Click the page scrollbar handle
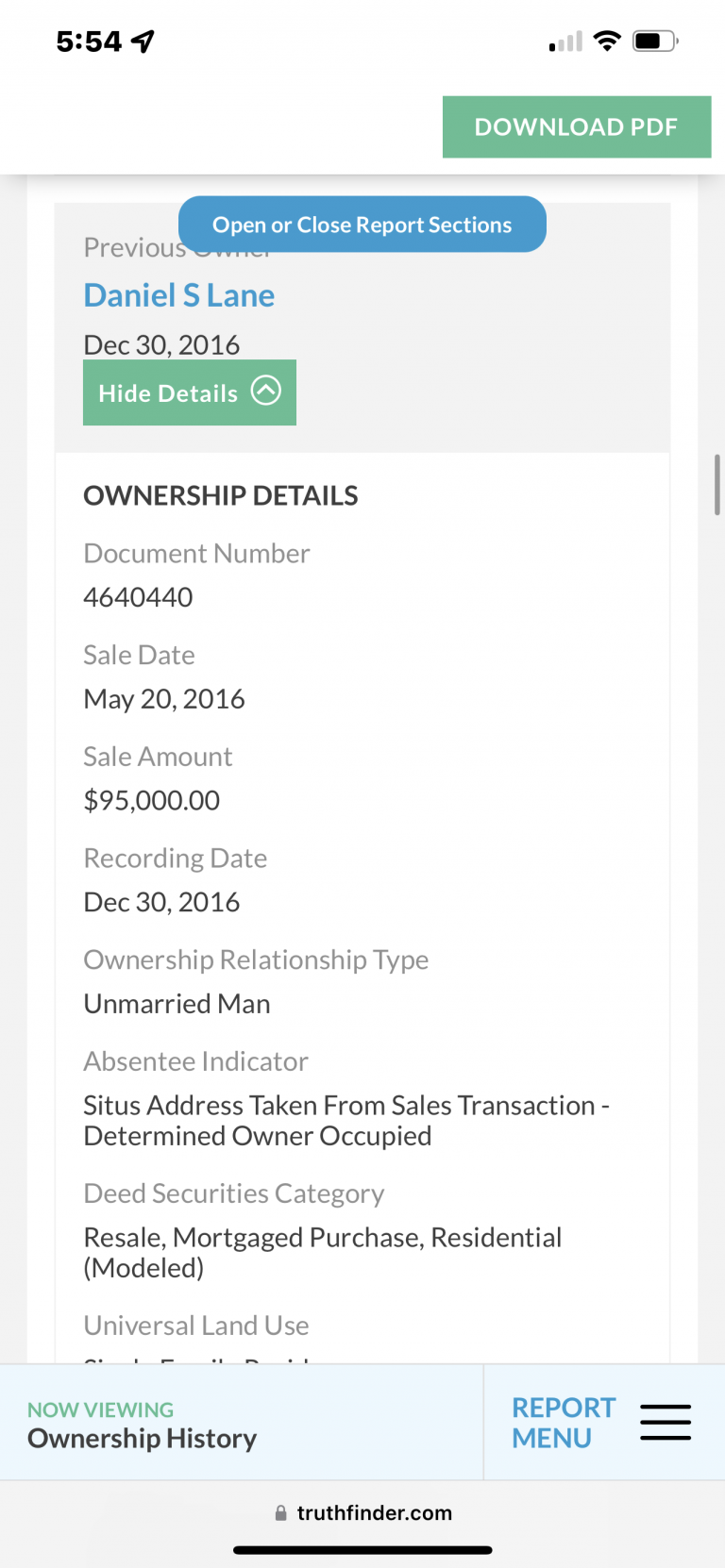 tap(717, 485)
